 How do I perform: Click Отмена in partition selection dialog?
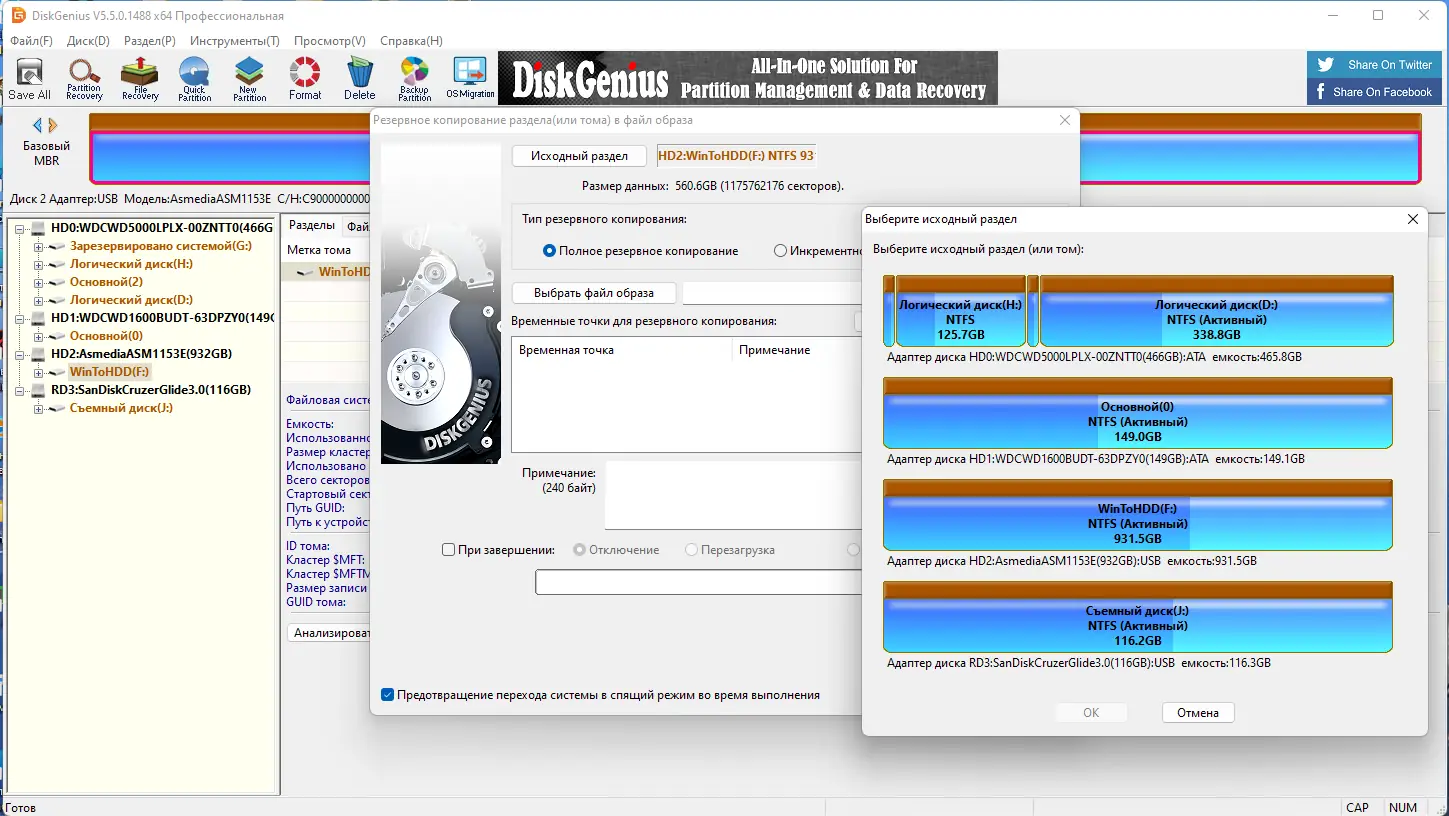[x=1198, y=713]
